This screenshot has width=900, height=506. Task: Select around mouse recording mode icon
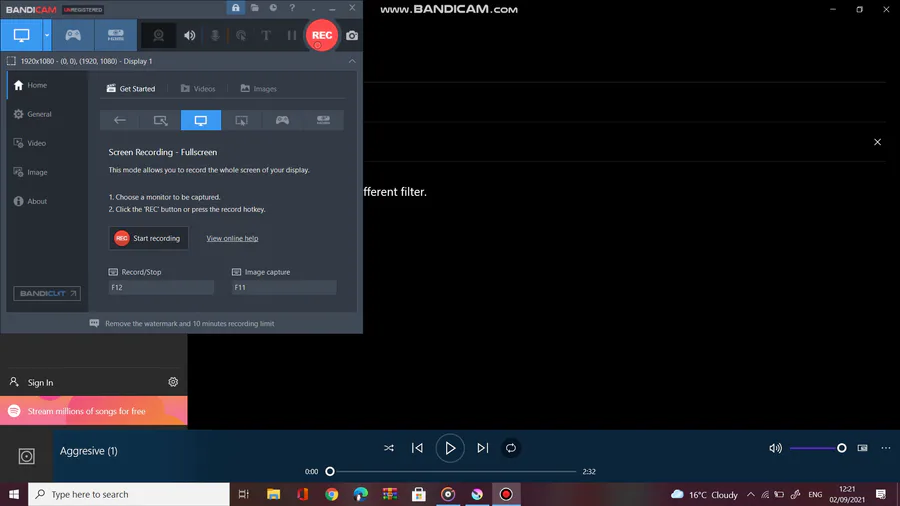tap(242, 120)
